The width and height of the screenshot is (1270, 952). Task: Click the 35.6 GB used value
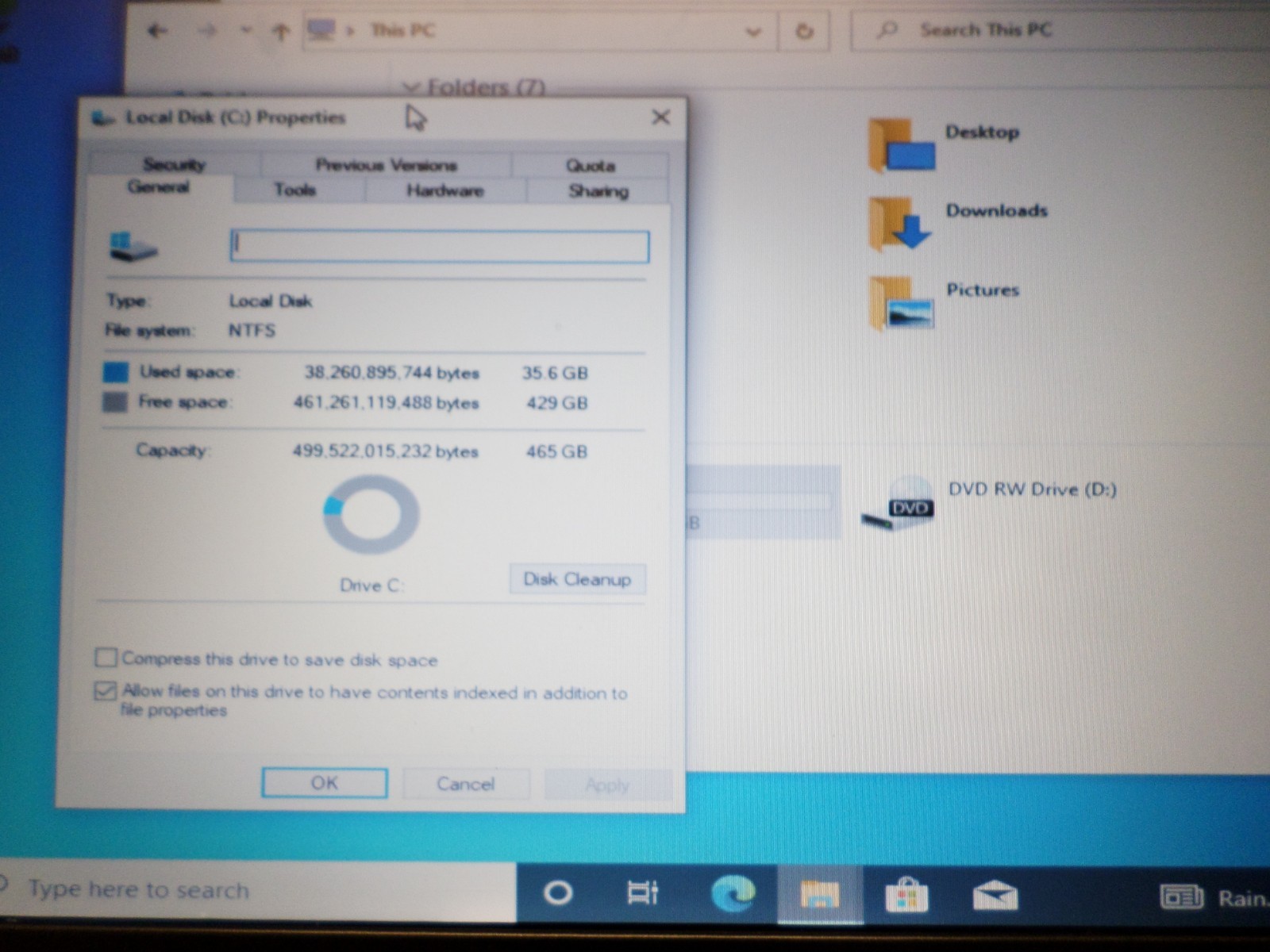click(555, 373)
